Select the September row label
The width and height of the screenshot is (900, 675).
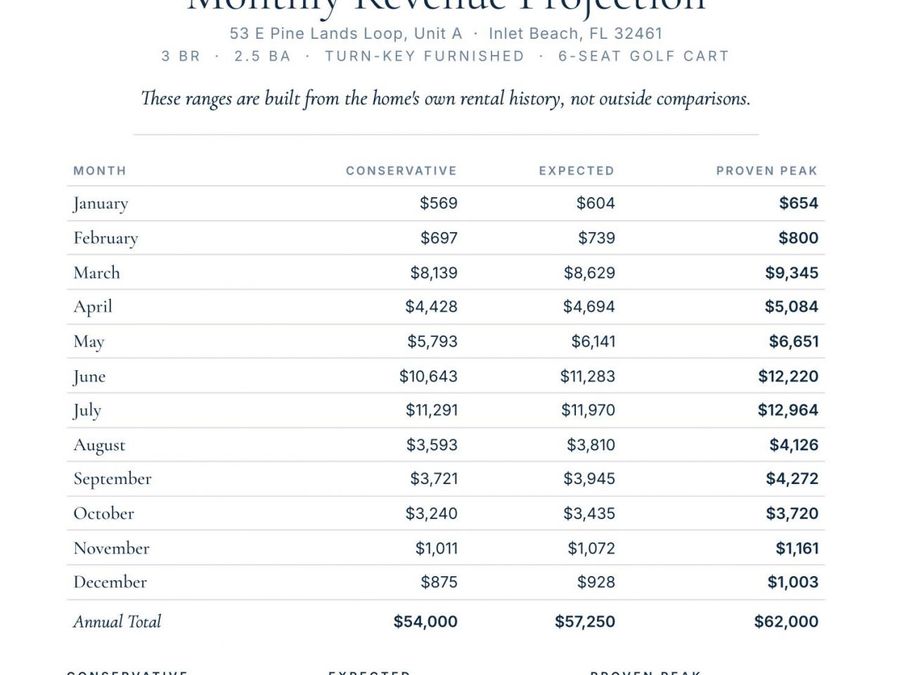coord(112,479)
